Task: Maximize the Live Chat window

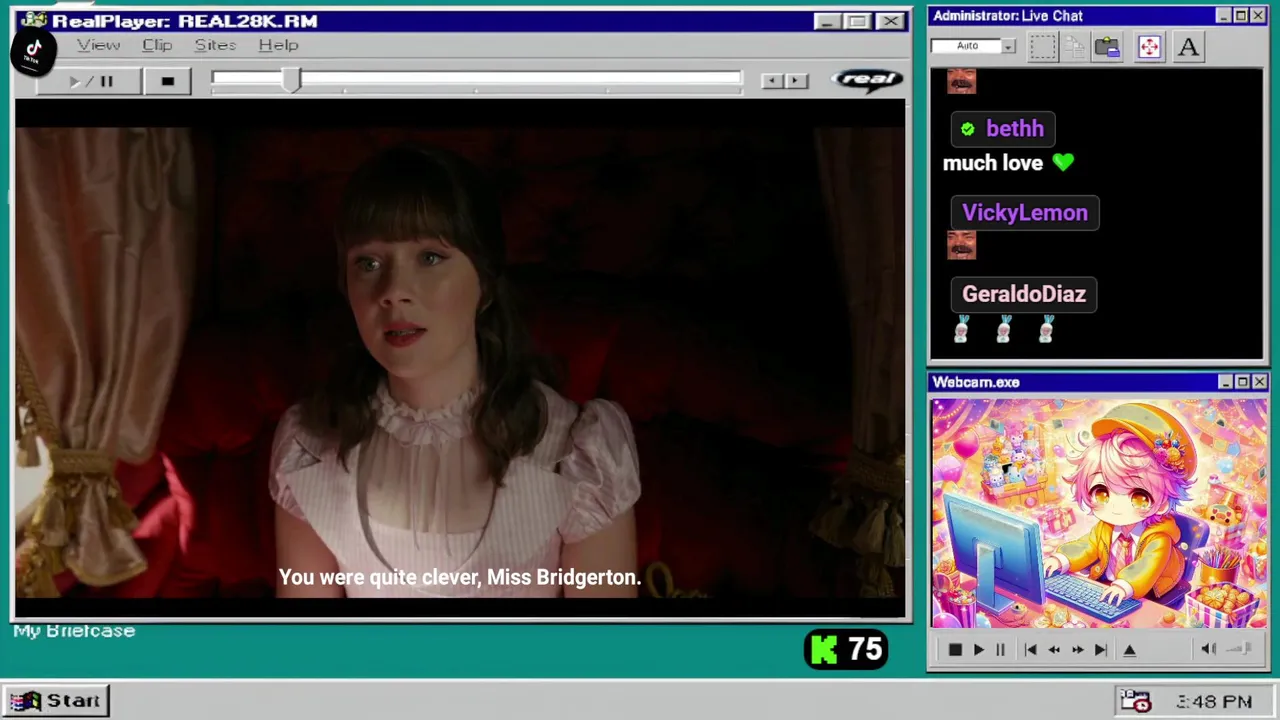Action: click(1240, 16)
